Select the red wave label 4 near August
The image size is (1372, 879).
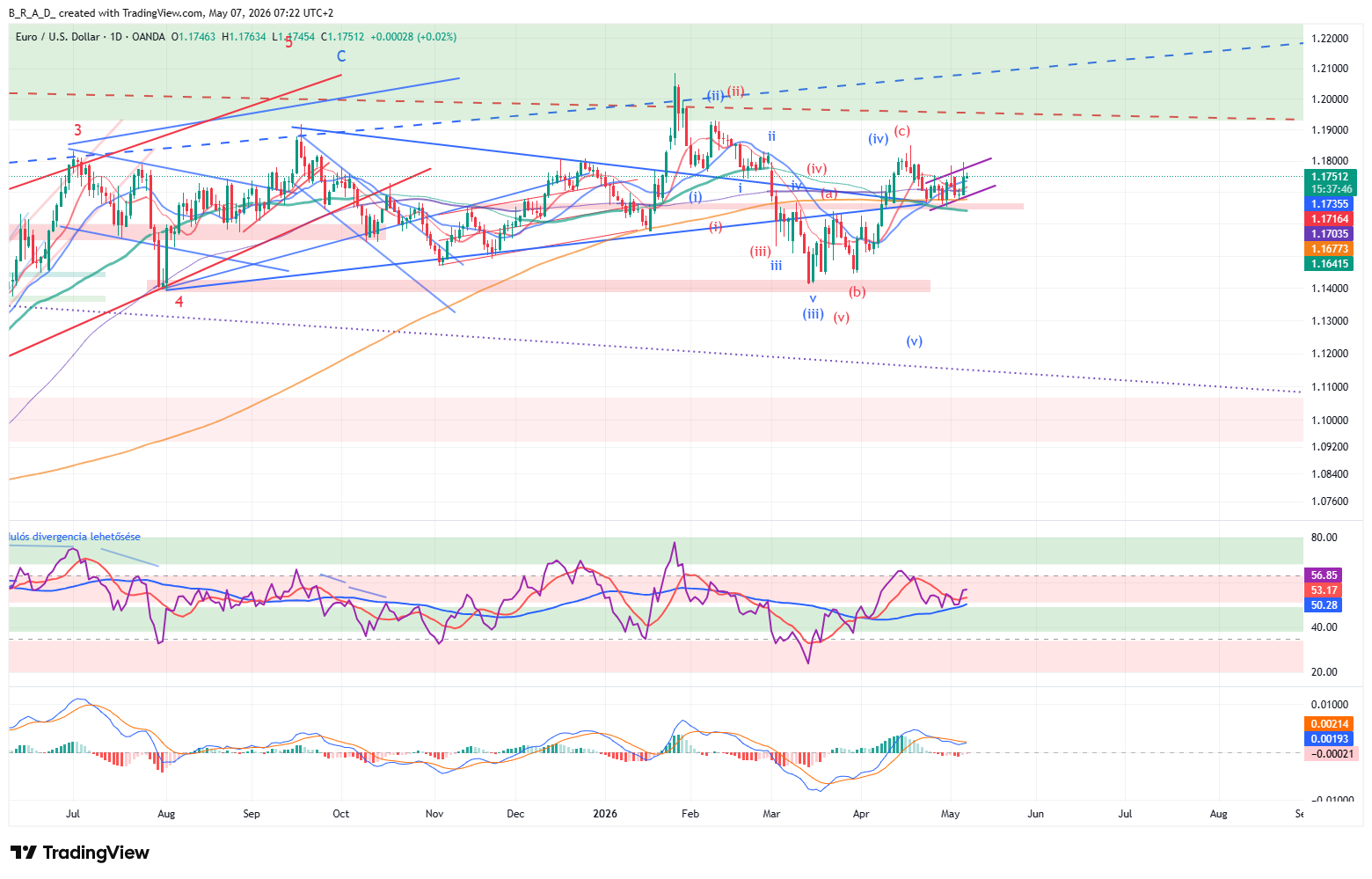[179, 302]
